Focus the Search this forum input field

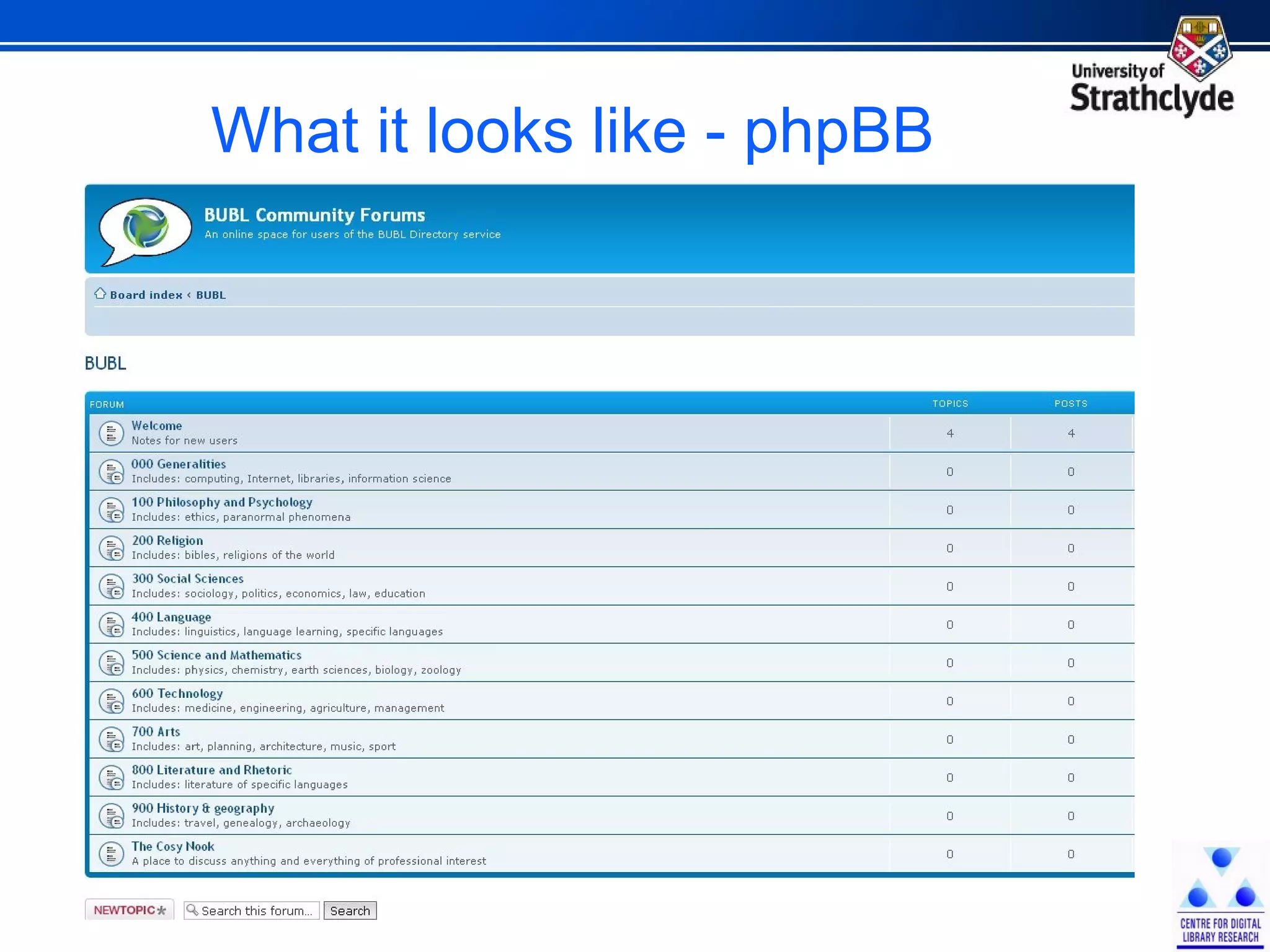coord(252,910)
